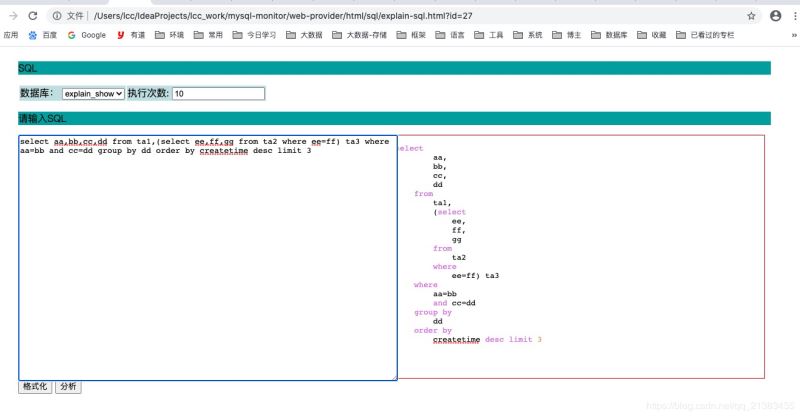The width and height of the screenshot is (800, 417).
Task: Expand the 数据库 bookmark folder
Action: click(609, 35)
